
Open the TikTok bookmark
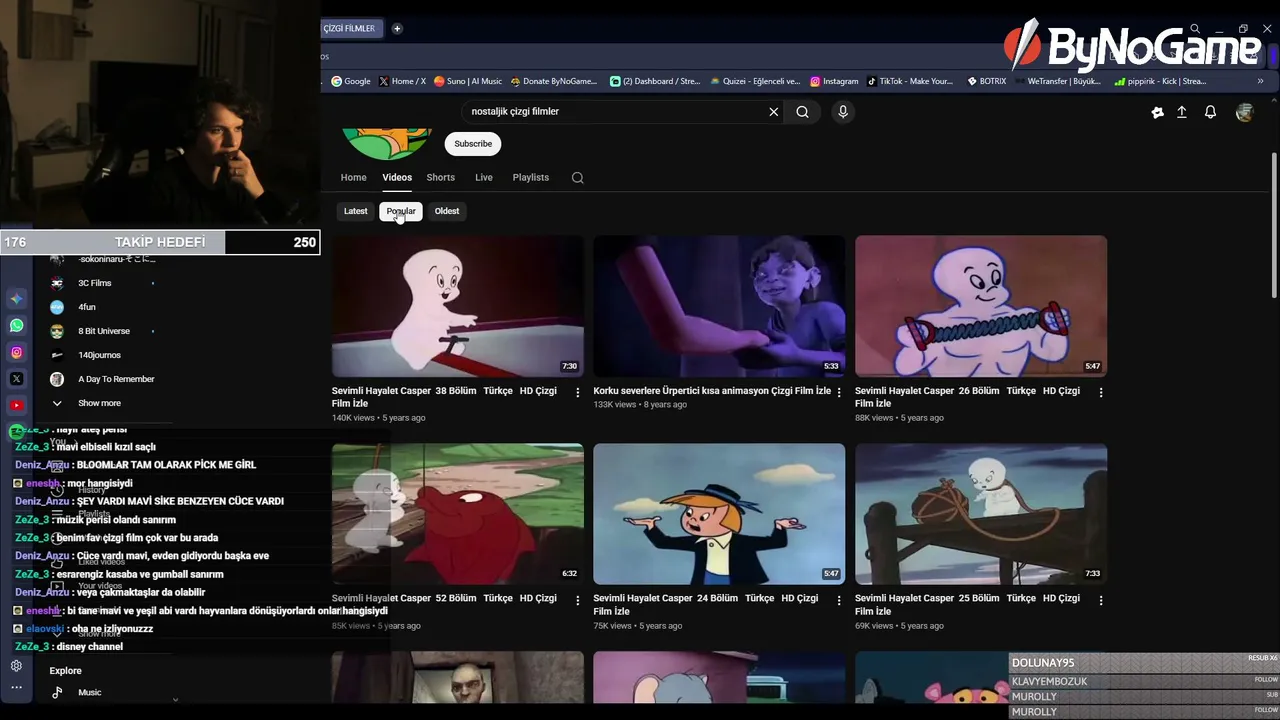point(911,81)
